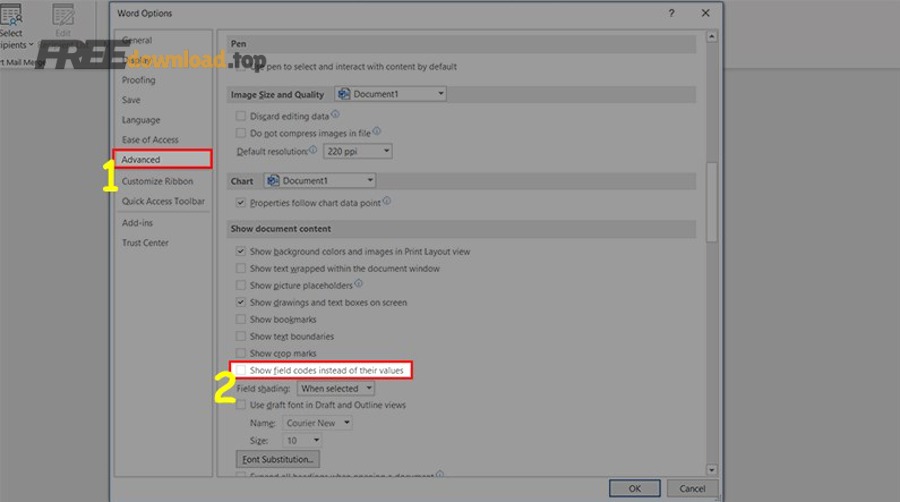This screenshot has width=900, height=502.
Task: Check Show picture placeholders
Action: [x=240, y=285]
